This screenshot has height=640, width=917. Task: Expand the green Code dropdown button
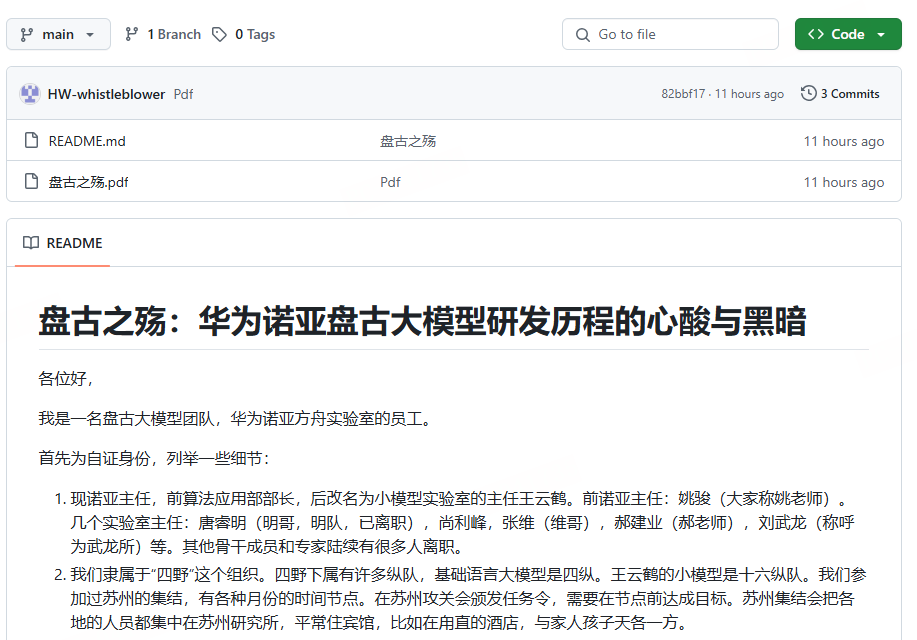tap(848, 34)
